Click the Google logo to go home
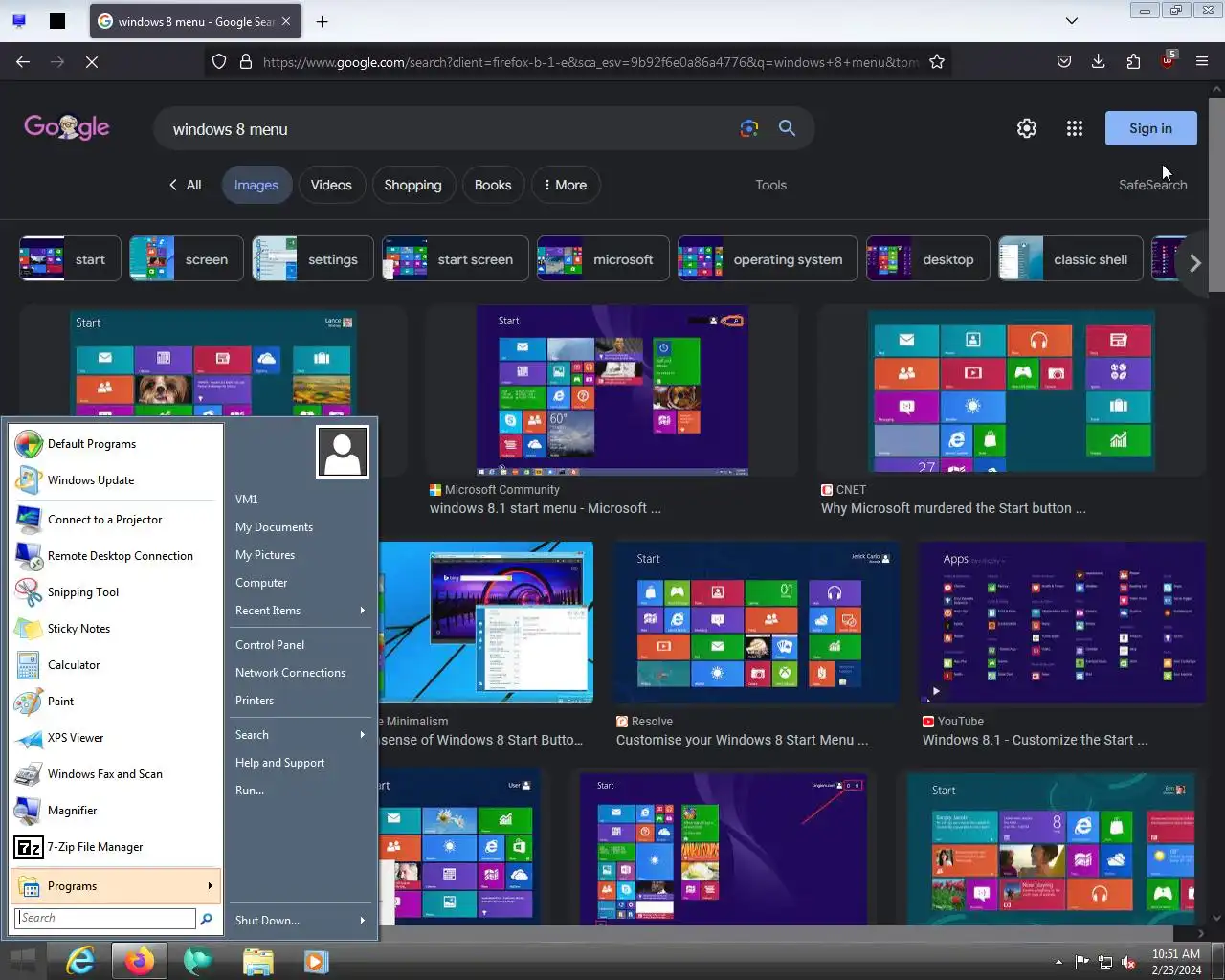Screen dimensions: 1225x980 tap(67, 127)
